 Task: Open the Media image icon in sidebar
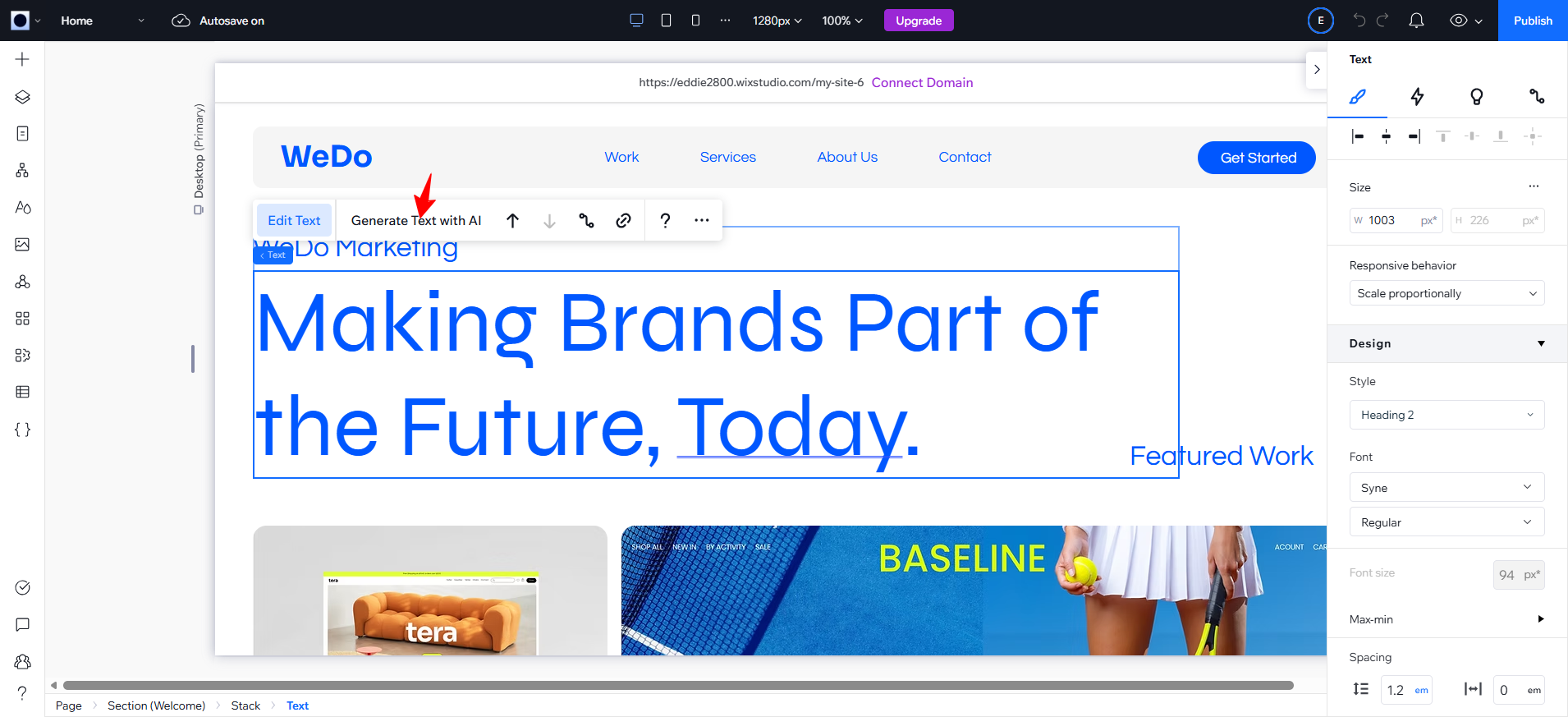tap(22, 244)
